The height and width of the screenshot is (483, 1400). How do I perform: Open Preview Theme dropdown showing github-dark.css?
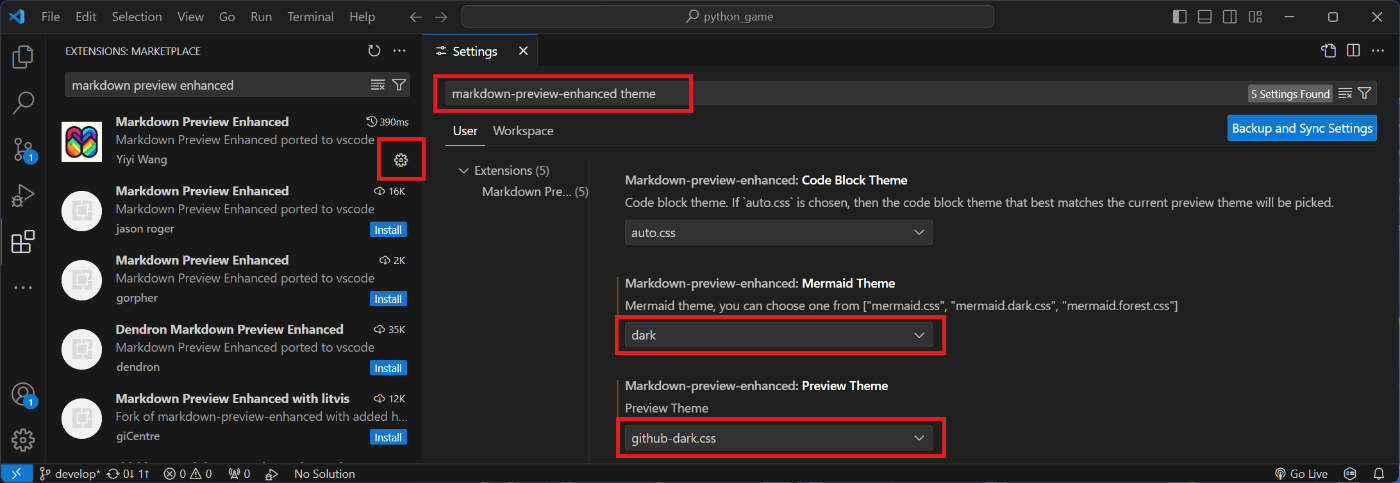click(x=779, y=438)
